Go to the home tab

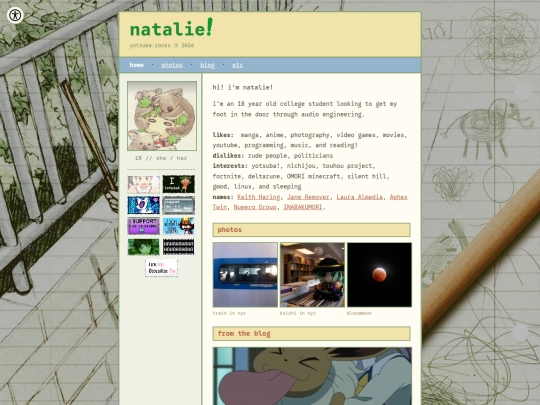[136, 65]
